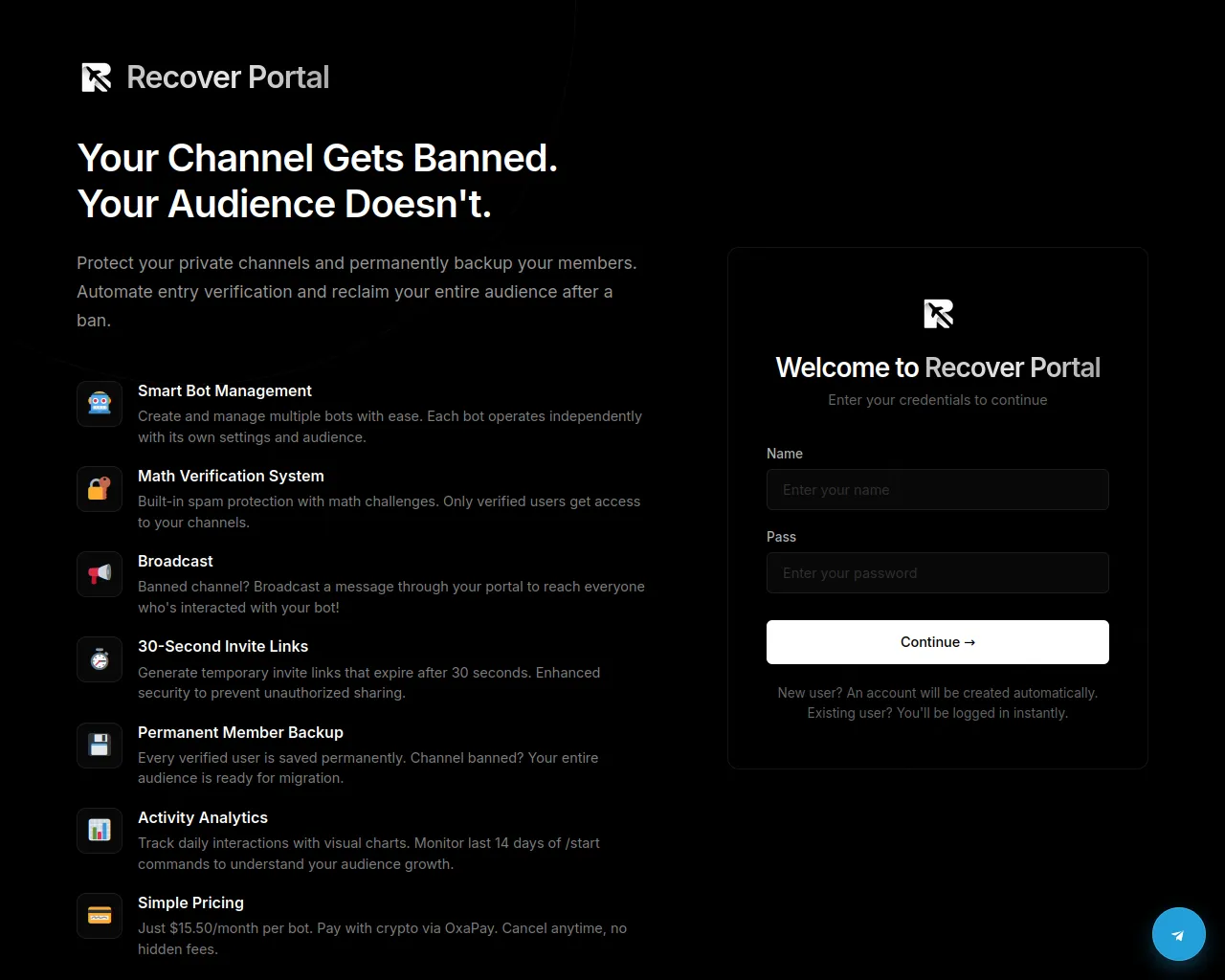Image resolution: width=1225 pixels, height=980 pixels.
Task: Click 'Generate temporary invite links' description
Action: click(x=368, y=682)
